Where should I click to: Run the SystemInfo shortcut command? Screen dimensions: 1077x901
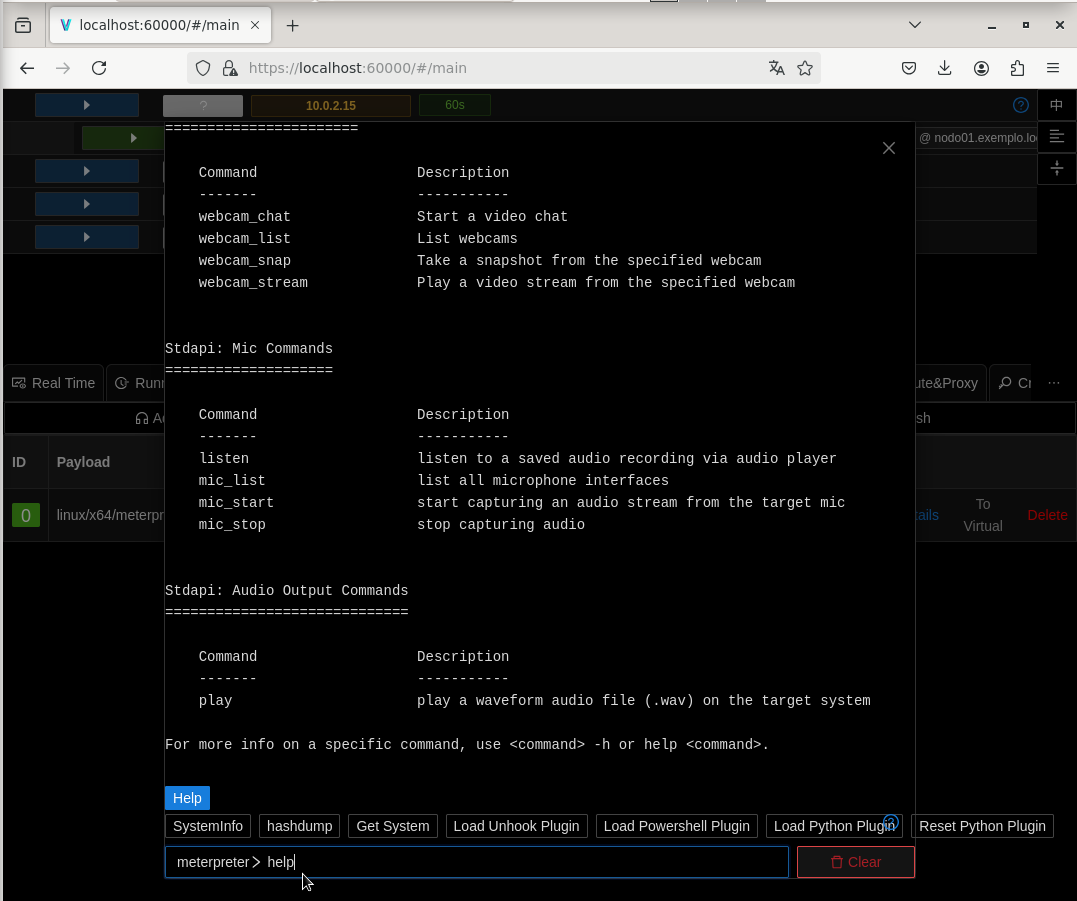pyautogui.click(x=207, y=826)
